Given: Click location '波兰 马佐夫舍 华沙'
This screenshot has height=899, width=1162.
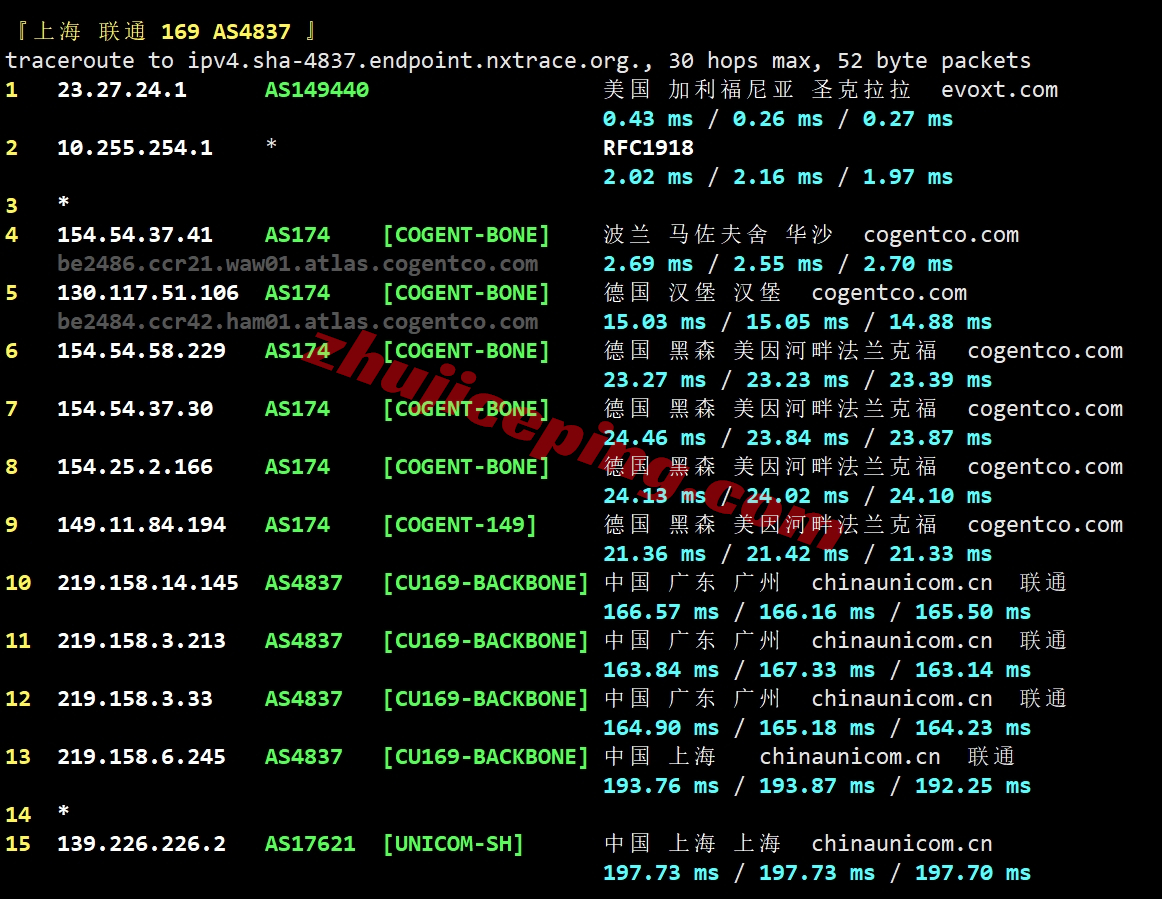Looking at the screenshot, I should (718, 235).
